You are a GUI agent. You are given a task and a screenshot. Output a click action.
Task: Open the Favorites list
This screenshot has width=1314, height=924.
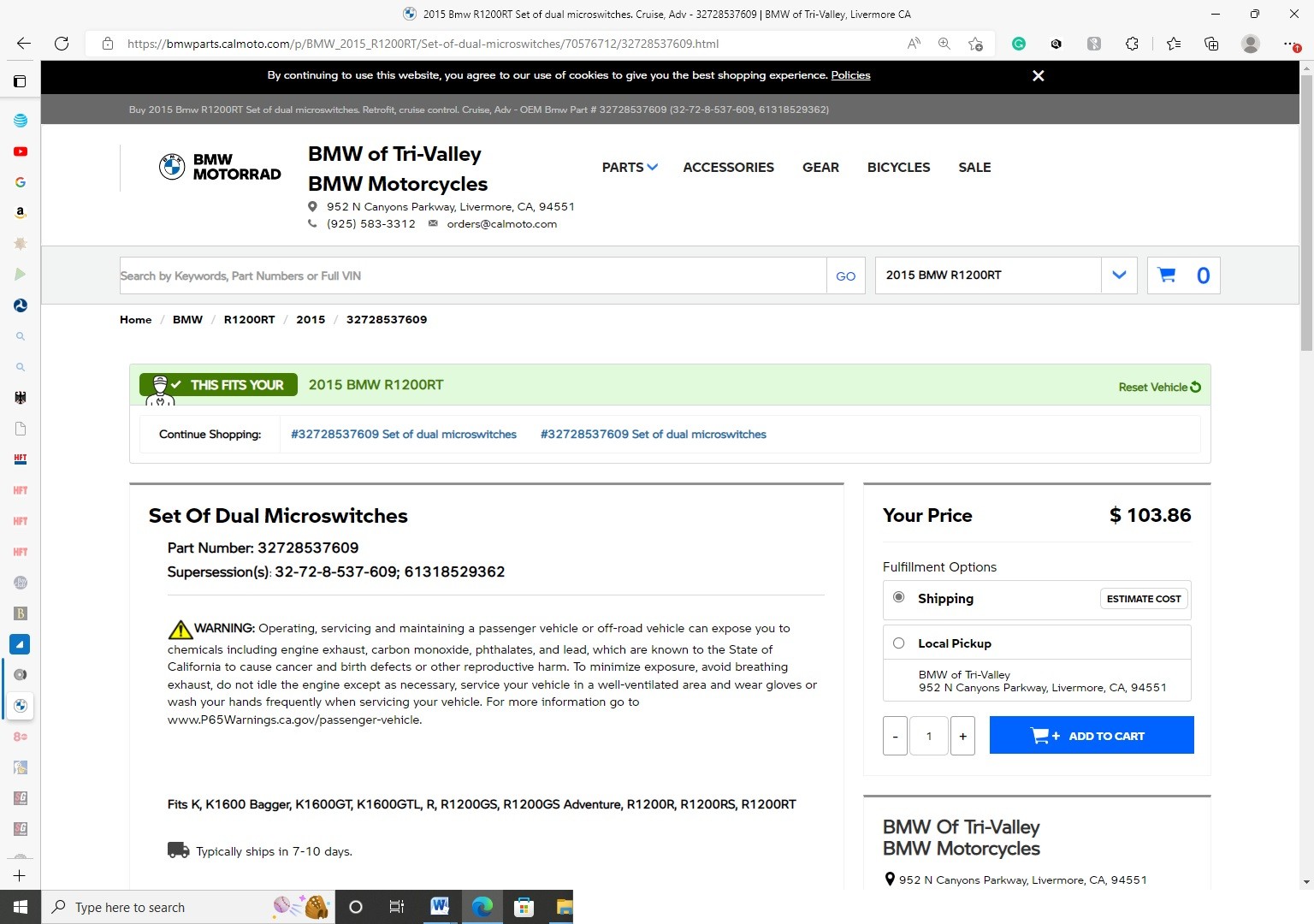(1174, 44)
